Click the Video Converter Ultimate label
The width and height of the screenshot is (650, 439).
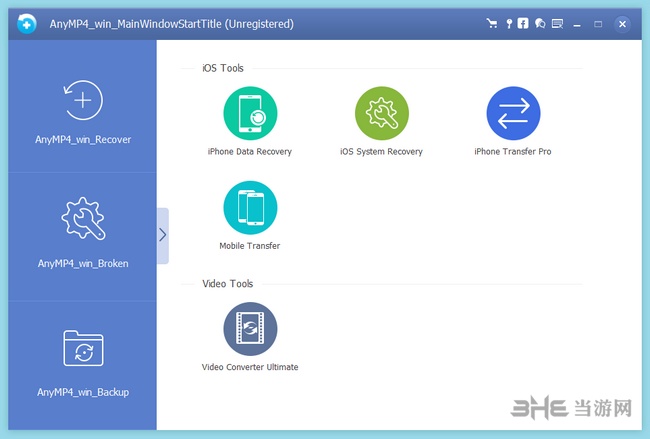pyautogui.click(x=250, y=367)
